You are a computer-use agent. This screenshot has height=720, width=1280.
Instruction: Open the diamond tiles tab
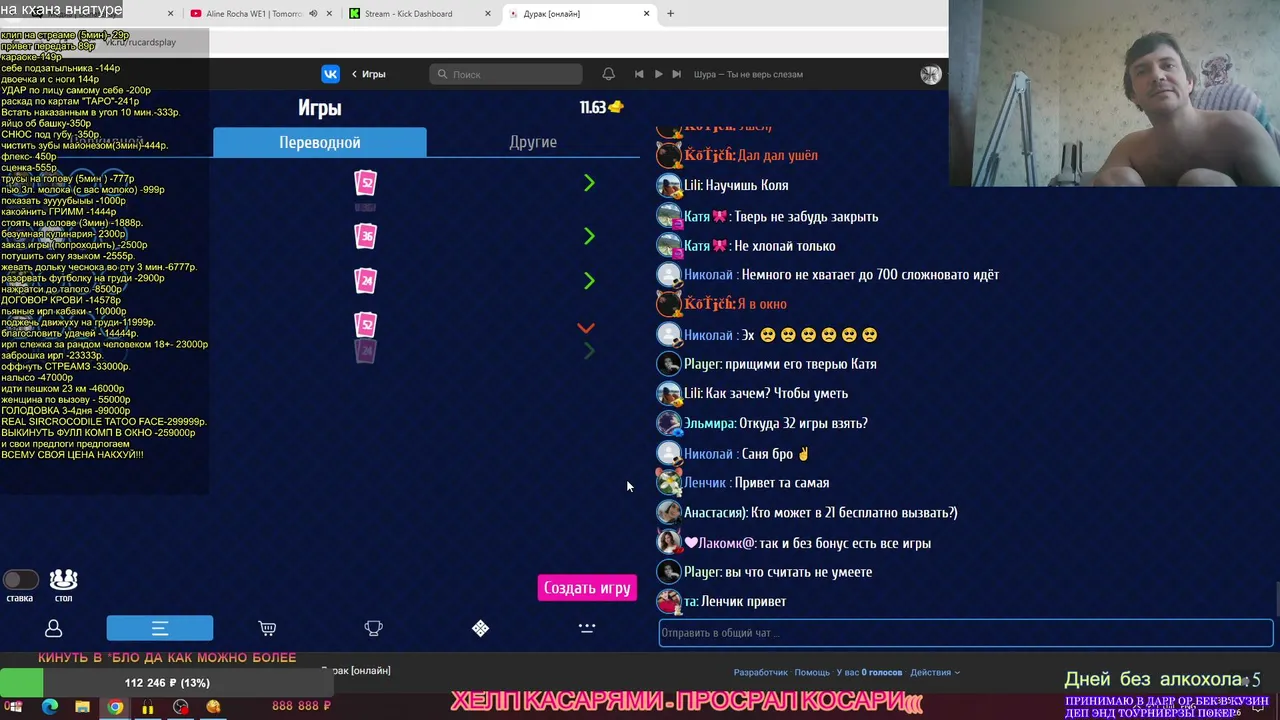480,628
